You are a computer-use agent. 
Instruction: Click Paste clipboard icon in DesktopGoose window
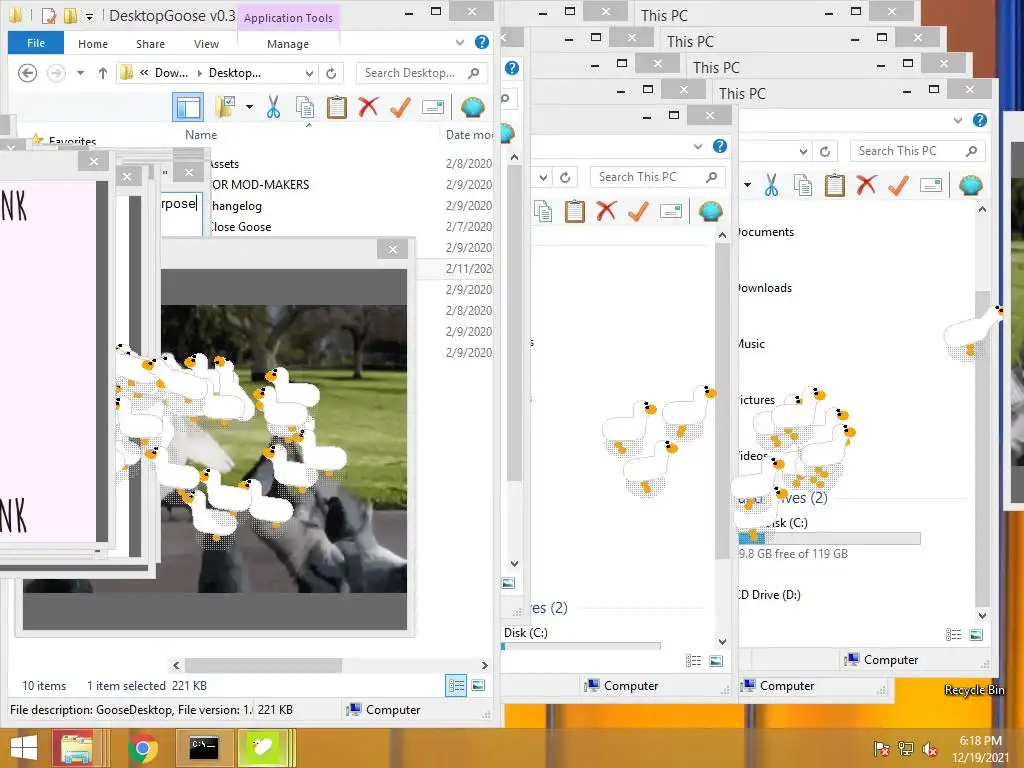(x=336, y=107)
